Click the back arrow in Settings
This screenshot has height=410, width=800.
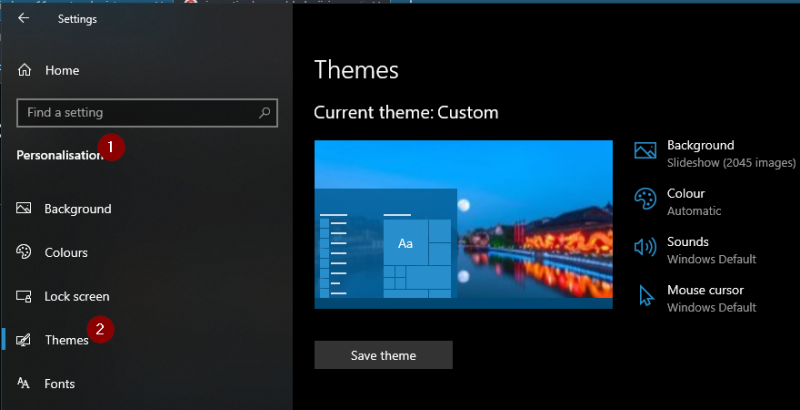(23, 18)
